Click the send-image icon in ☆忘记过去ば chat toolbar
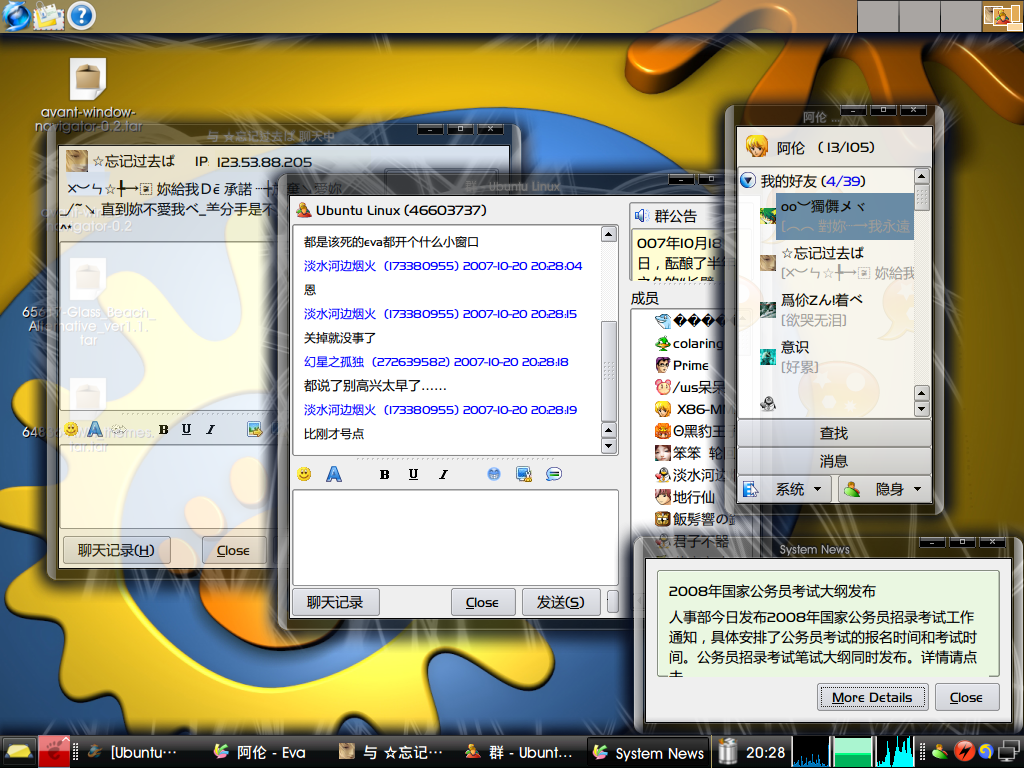 click(254, 429)
